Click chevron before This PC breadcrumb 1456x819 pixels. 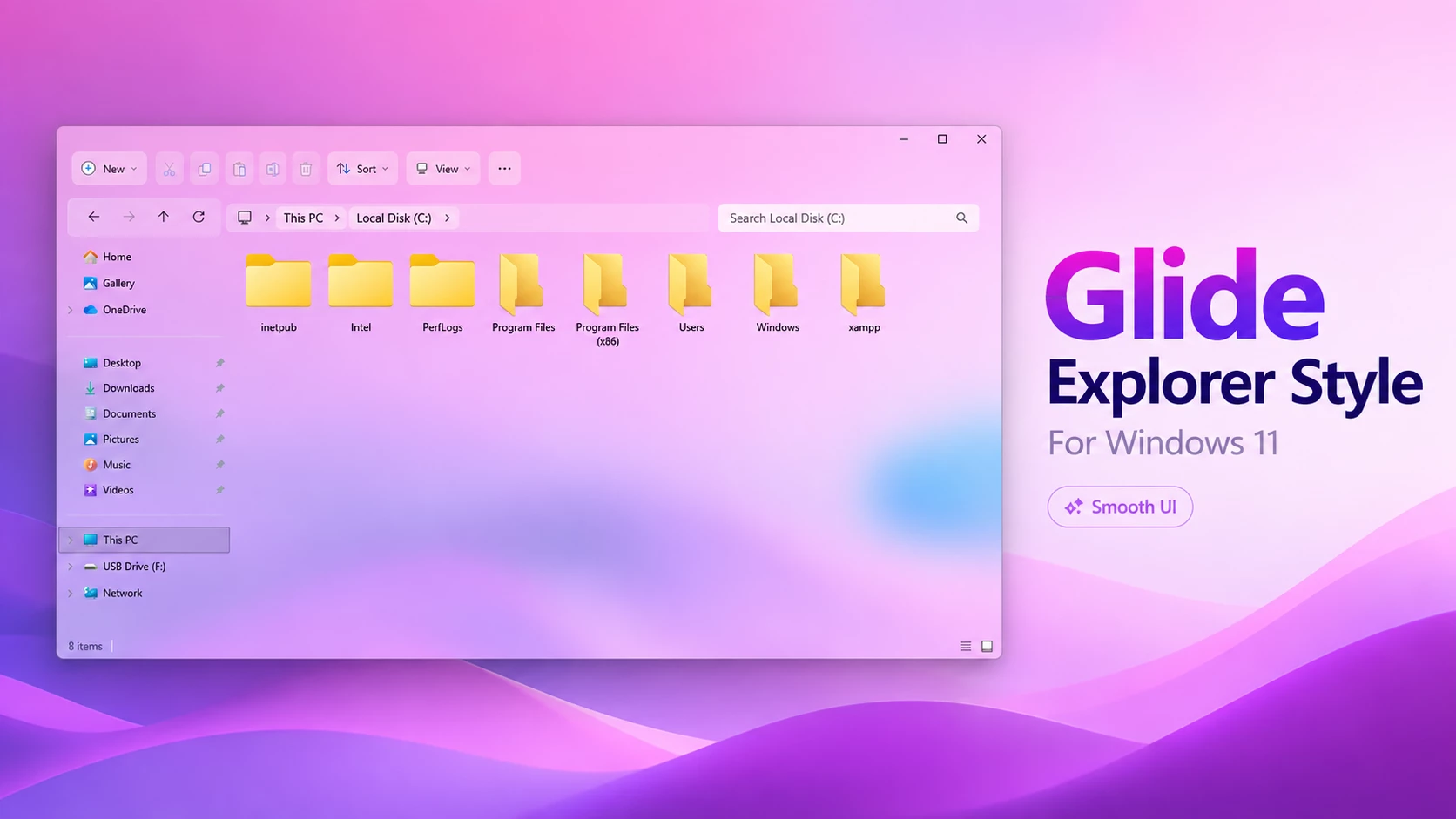tap(267, 218)
